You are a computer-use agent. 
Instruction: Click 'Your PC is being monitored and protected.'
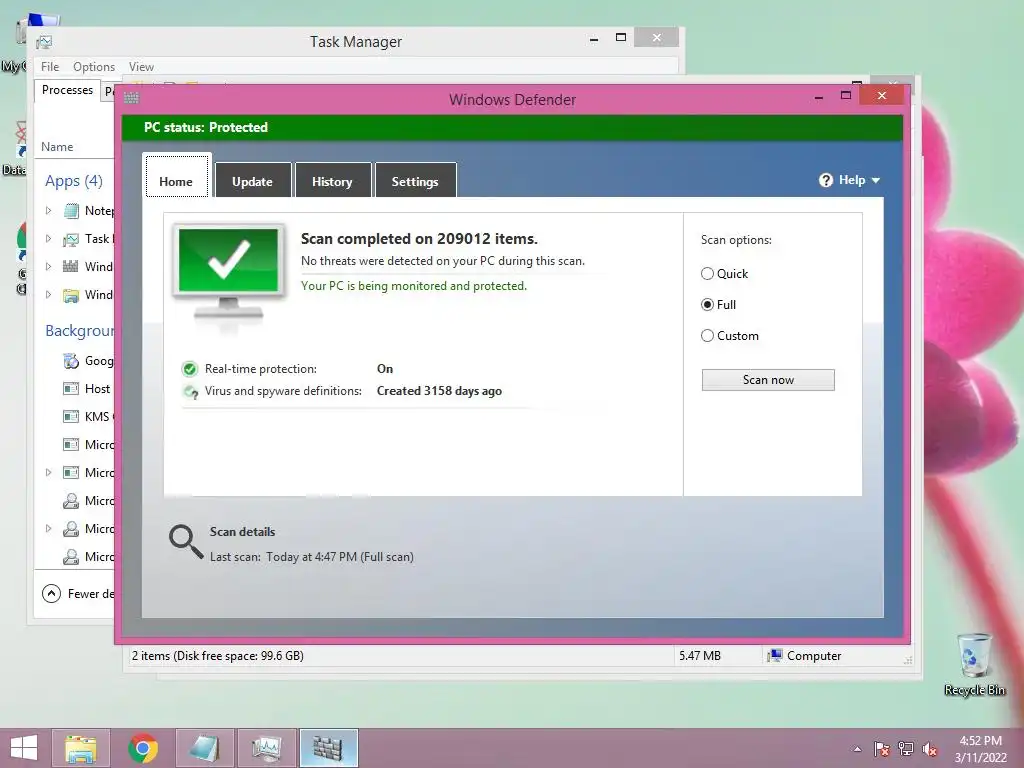point(414,286)
